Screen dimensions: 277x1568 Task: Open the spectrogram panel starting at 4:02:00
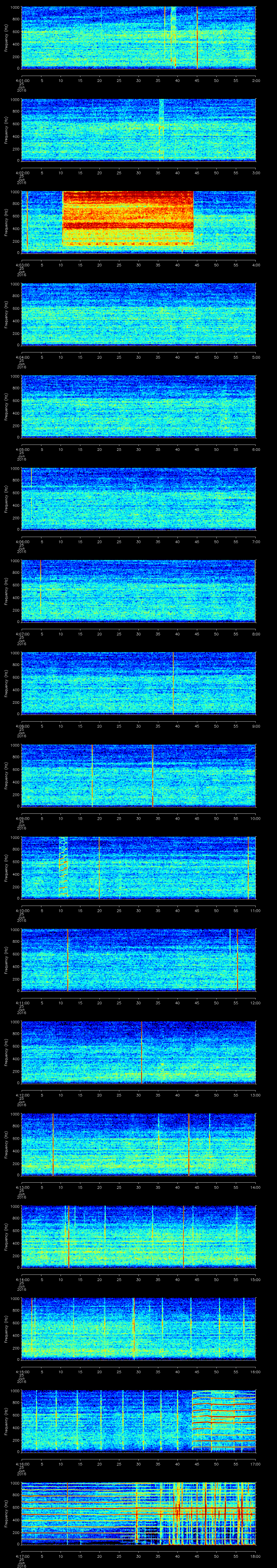click(138, 130)
